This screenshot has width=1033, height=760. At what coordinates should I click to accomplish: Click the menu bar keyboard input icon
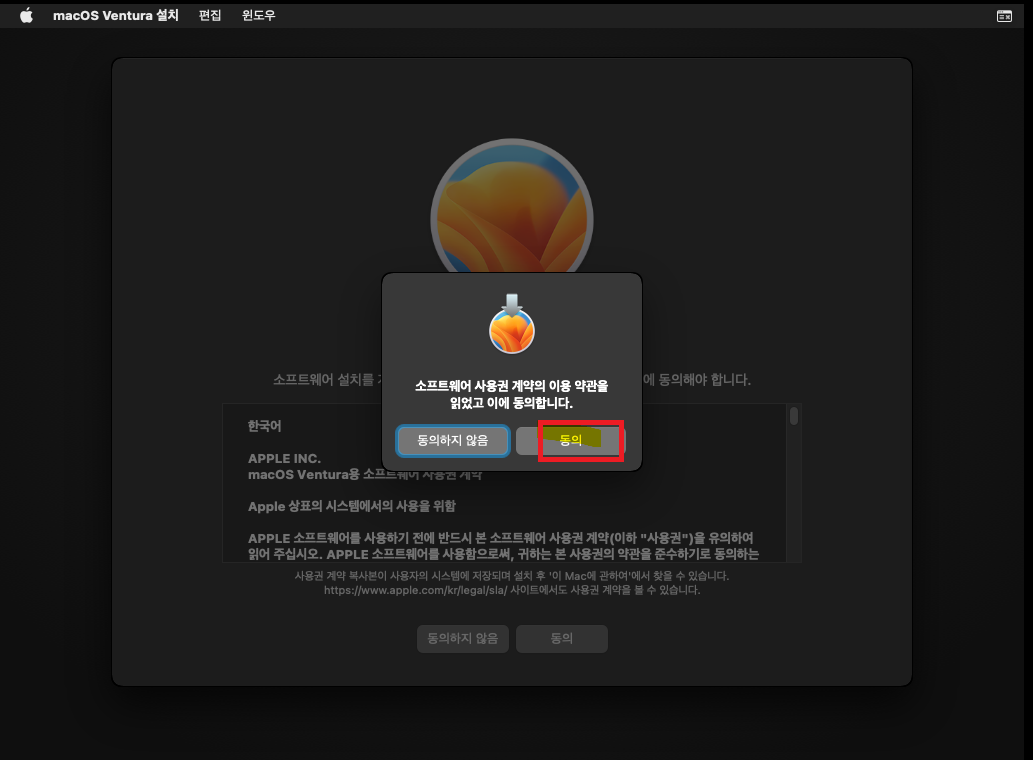click(1004, 16)
